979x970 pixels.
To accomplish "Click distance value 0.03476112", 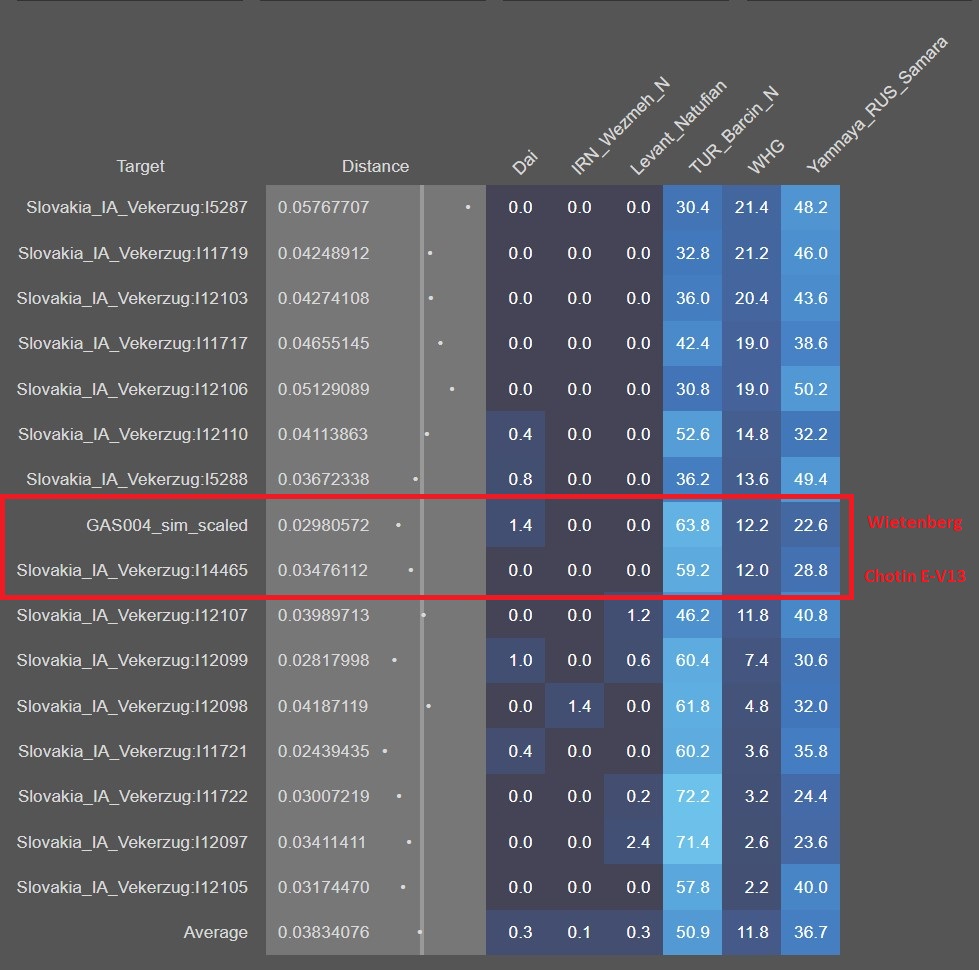I will coord(323,571).
